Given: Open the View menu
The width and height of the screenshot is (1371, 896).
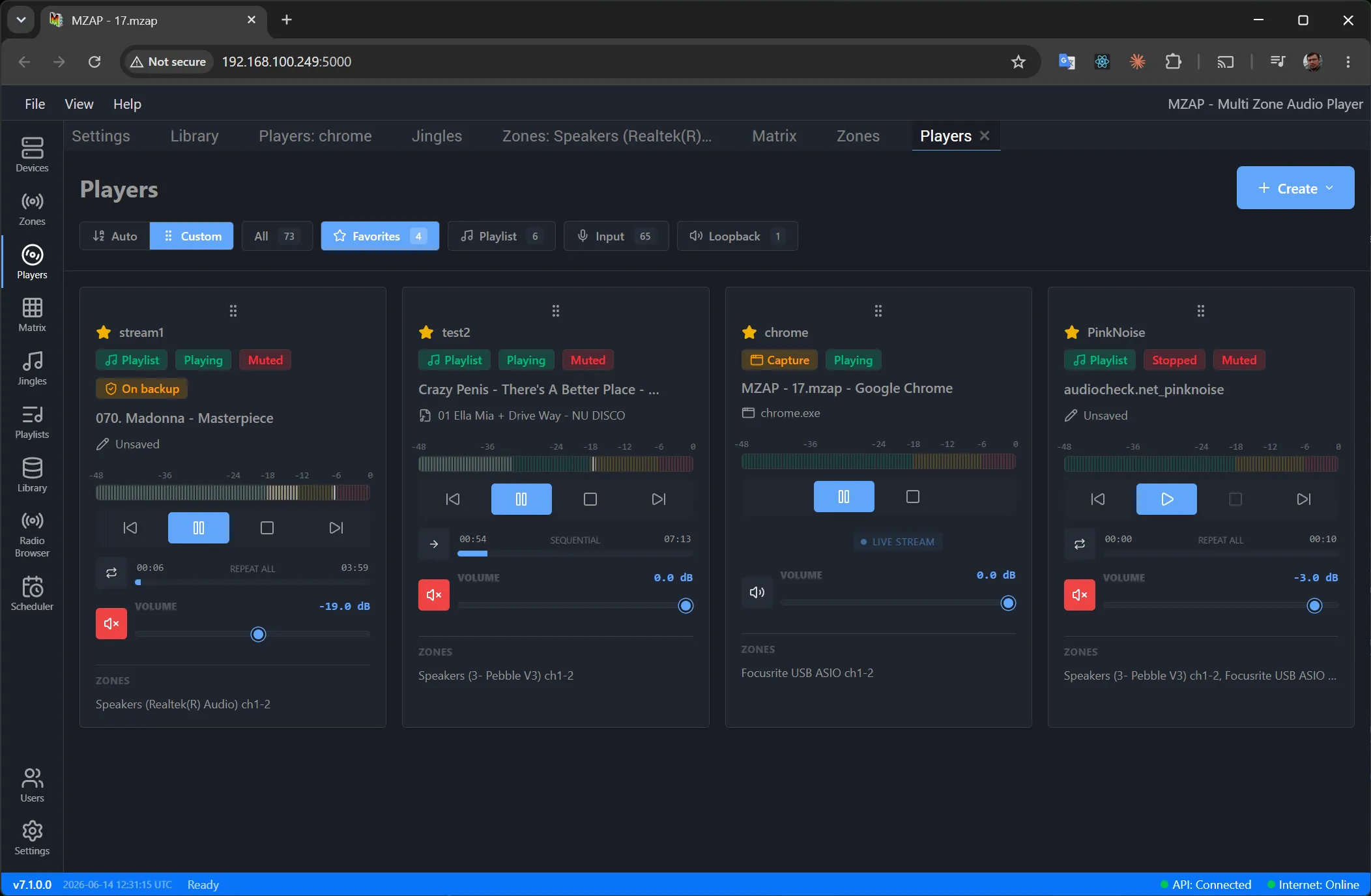Looking at the screenshot, I should [79, 104].
